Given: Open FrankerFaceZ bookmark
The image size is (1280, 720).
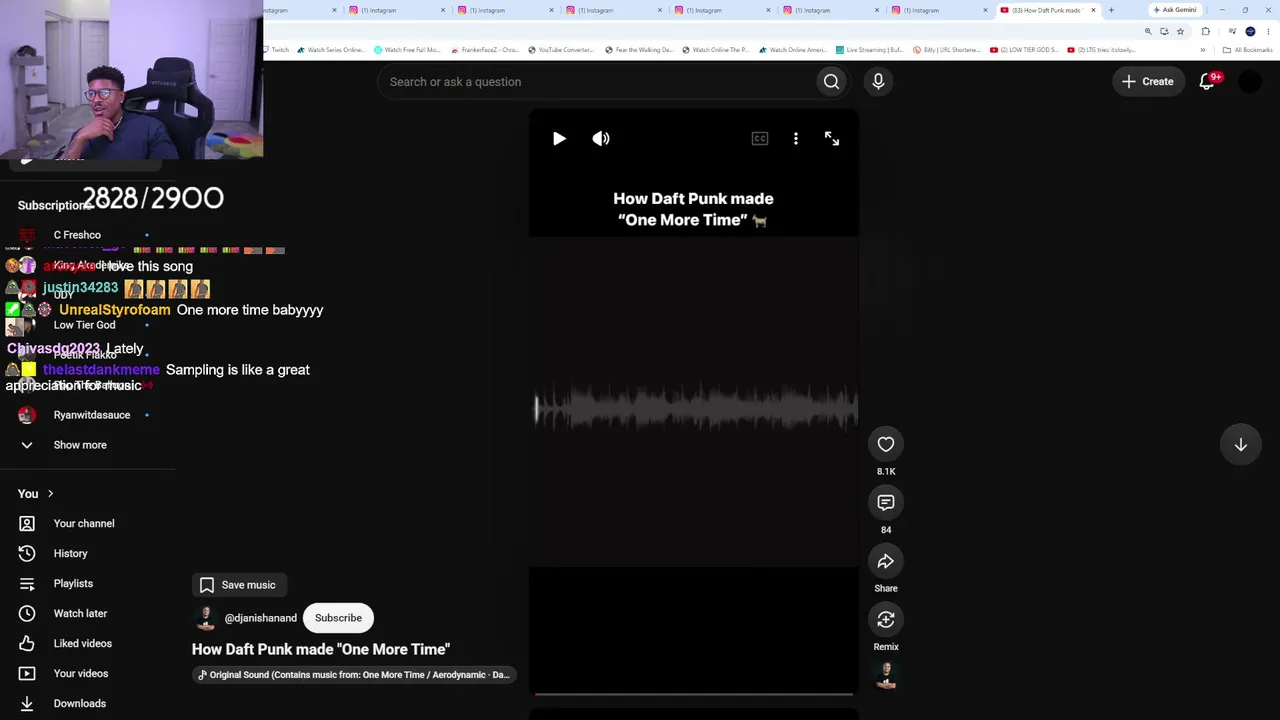Looking at the screenshot, I should pos(484,50).
